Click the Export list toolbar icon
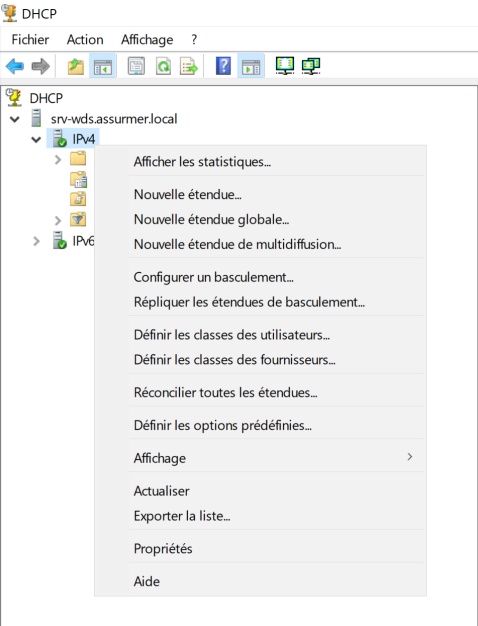This screenshot has width=478, height=626. pyautogui.click(x=189, y=66)
